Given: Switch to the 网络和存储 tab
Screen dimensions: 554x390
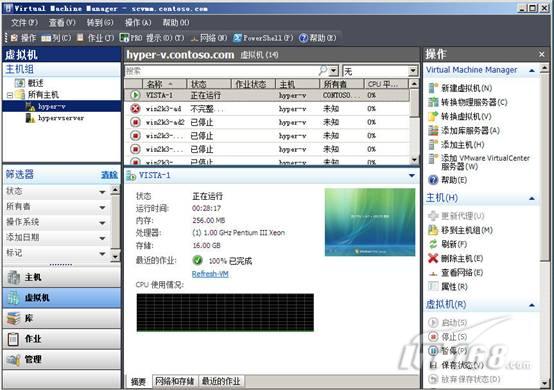Looking at the screenshot, I should coord(175,381).
